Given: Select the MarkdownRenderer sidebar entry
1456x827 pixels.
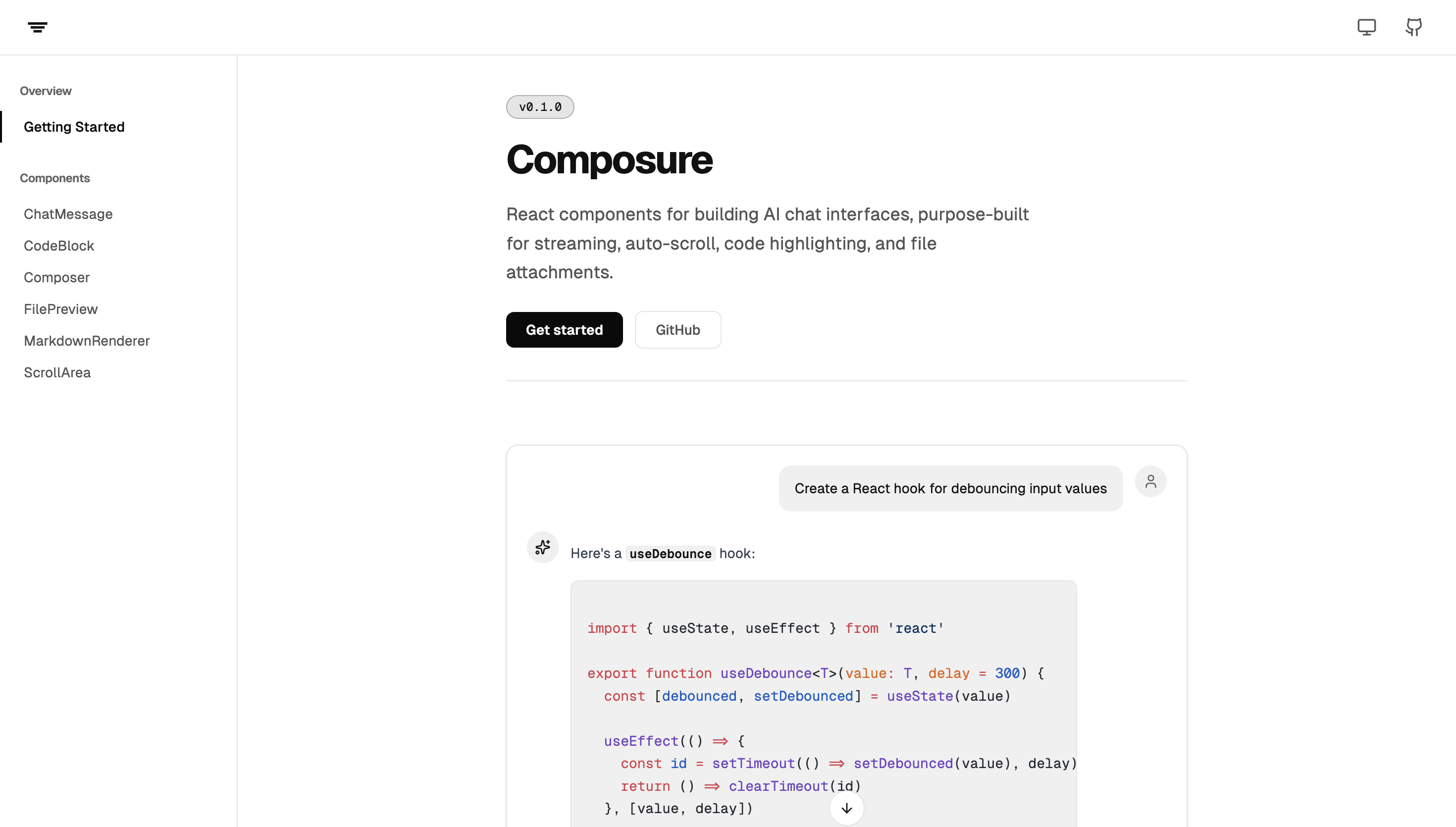Looking at the screenshot, I should (86, 341).
